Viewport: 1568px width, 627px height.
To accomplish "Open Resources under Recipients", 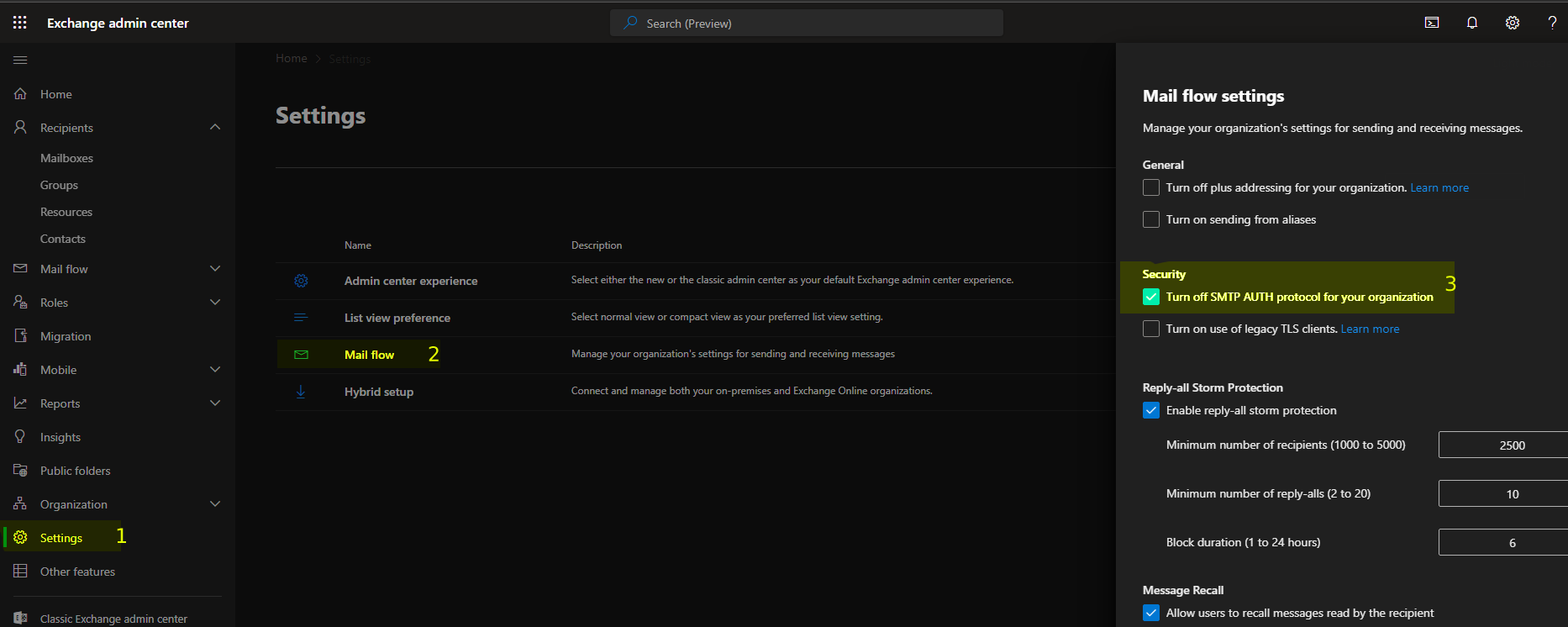I will coord(66,212).
